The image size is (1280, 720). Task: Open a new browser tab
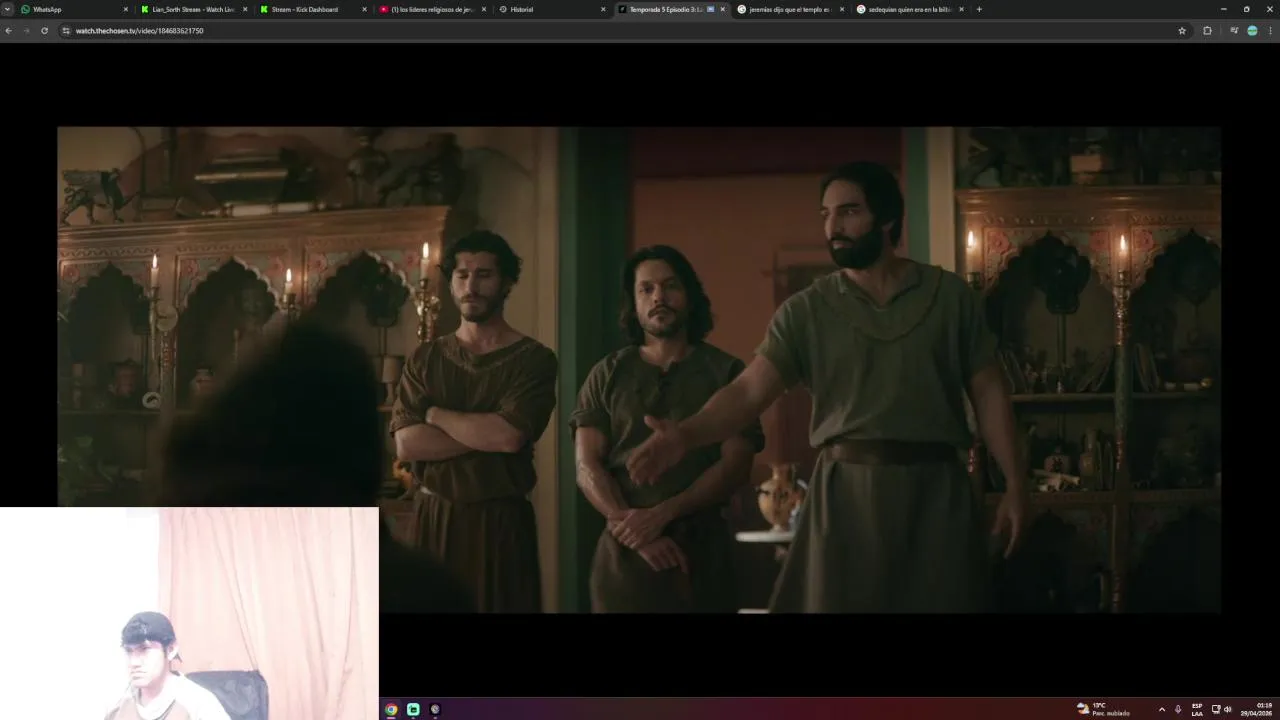point(979,9)
